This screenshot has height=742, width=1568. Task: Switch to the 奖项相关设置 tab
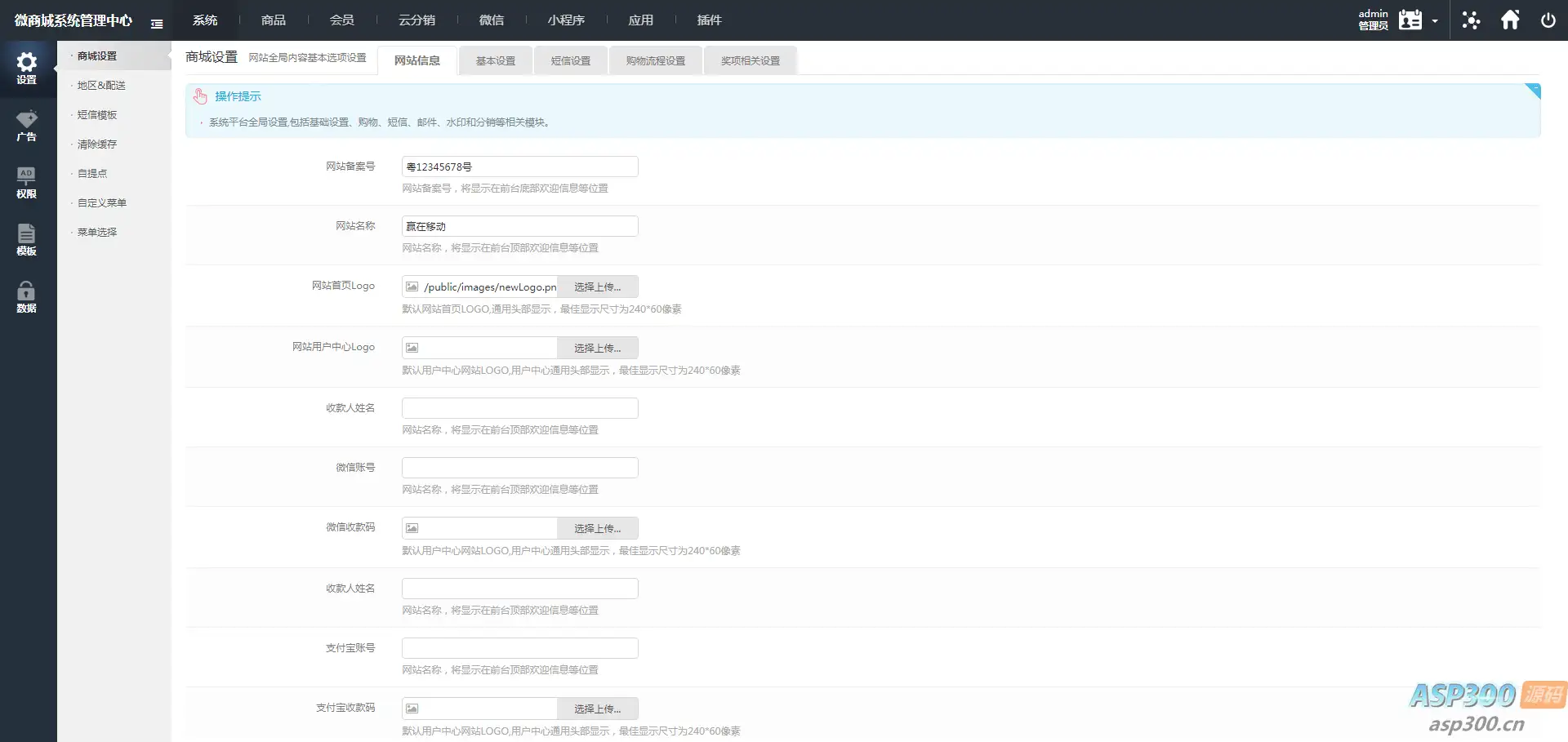tap(751, 60)
